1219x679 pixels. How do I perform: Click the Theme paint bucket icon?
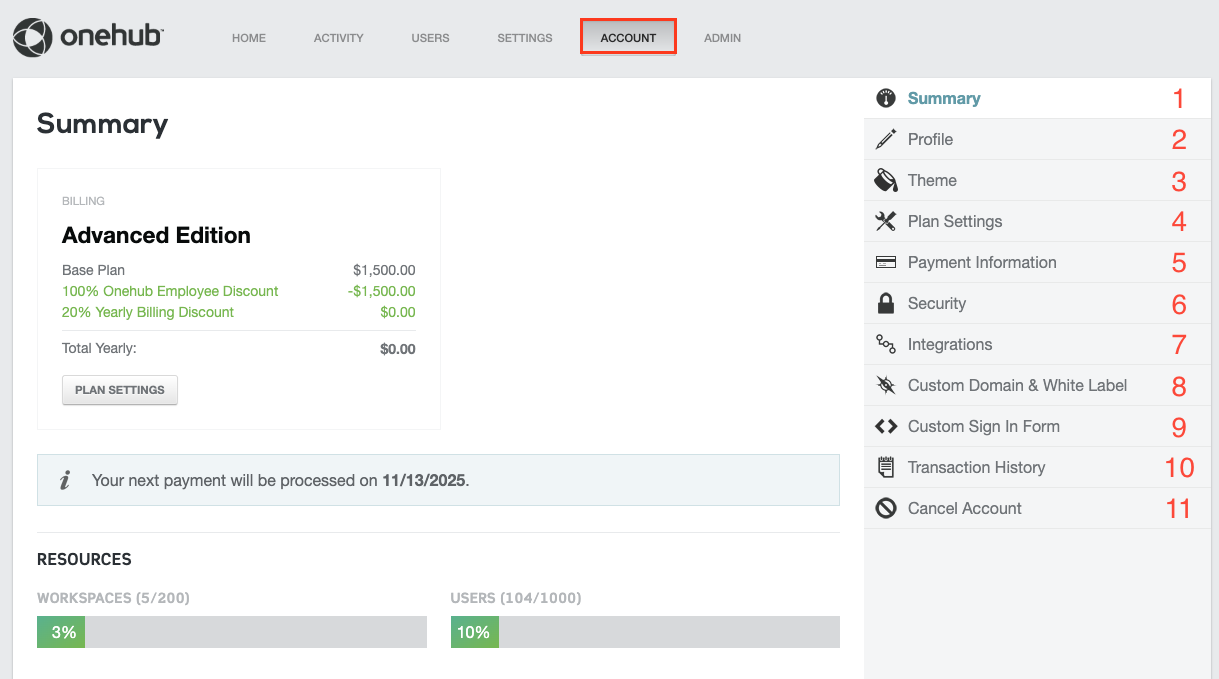885,180
